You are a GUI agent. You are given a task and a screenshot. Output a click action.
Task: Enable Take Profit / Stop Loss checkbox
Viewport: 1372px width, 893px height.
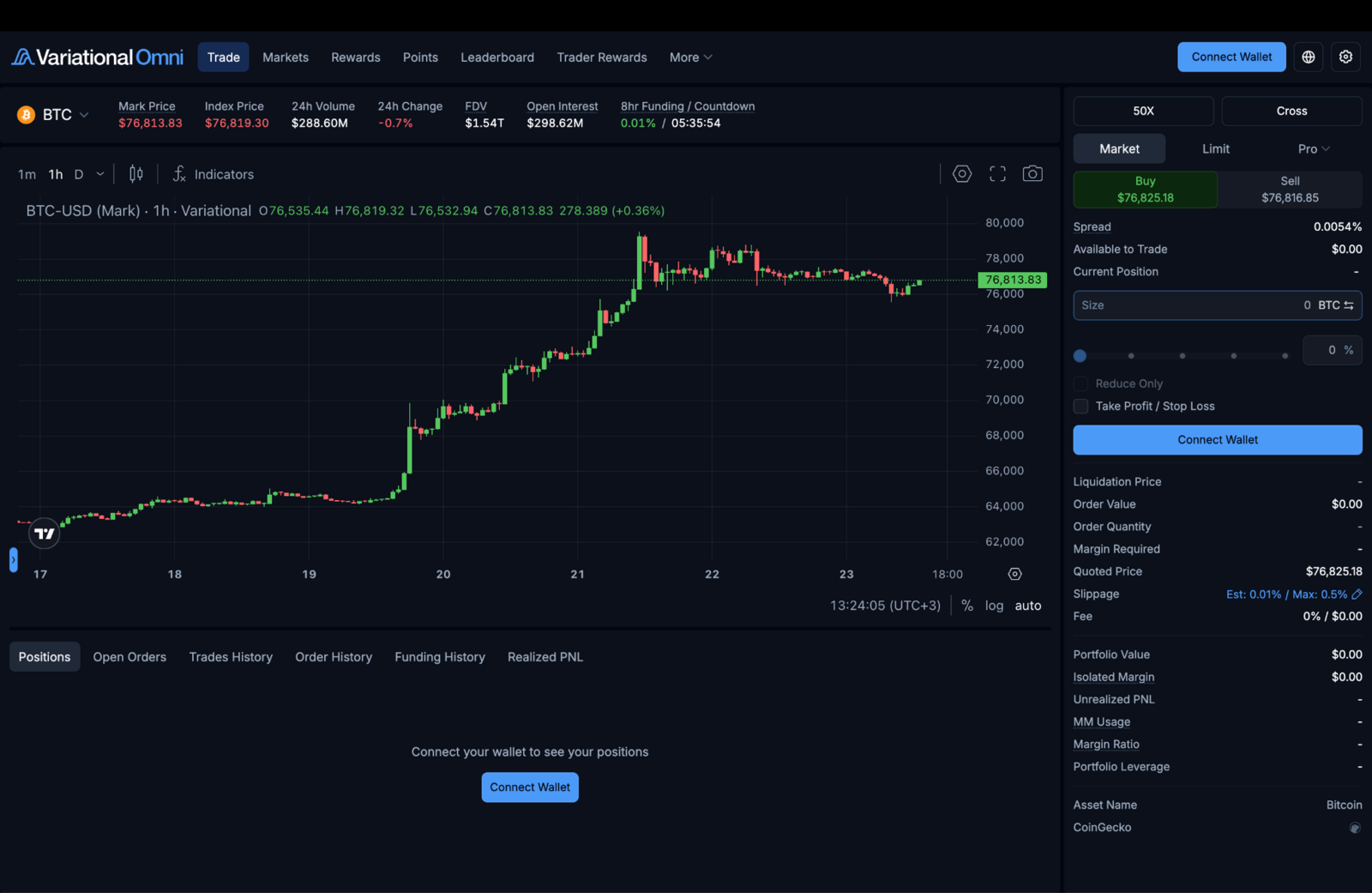pyautogui.click(x=1080, y=406)
